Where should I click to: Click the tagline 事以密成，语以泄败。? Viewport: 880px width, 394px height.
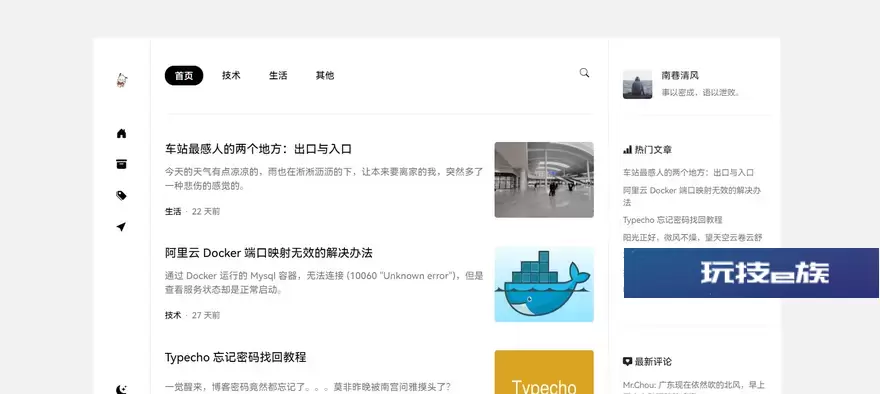(701, 93)
